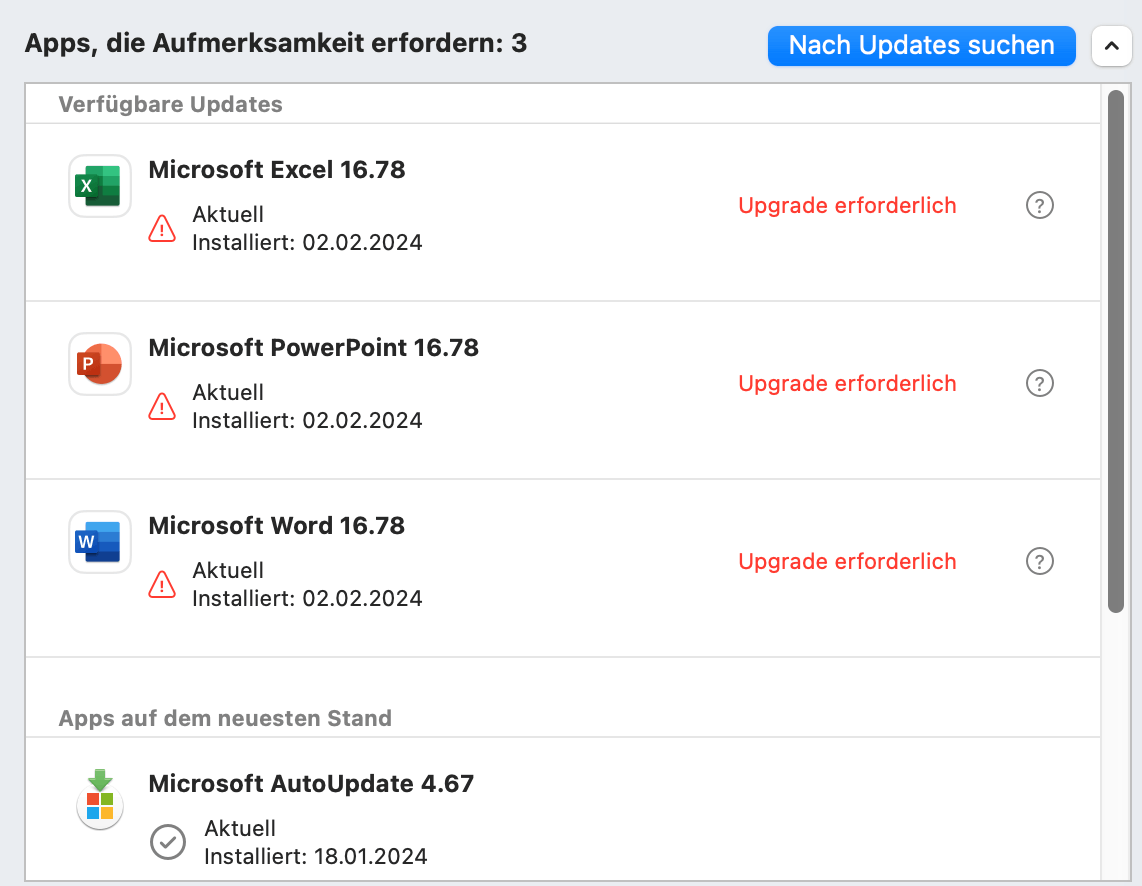This screenshot has height=886, width=1142.
Task: Click the Microsoft Excel app icon
Action: click(99, 186)
